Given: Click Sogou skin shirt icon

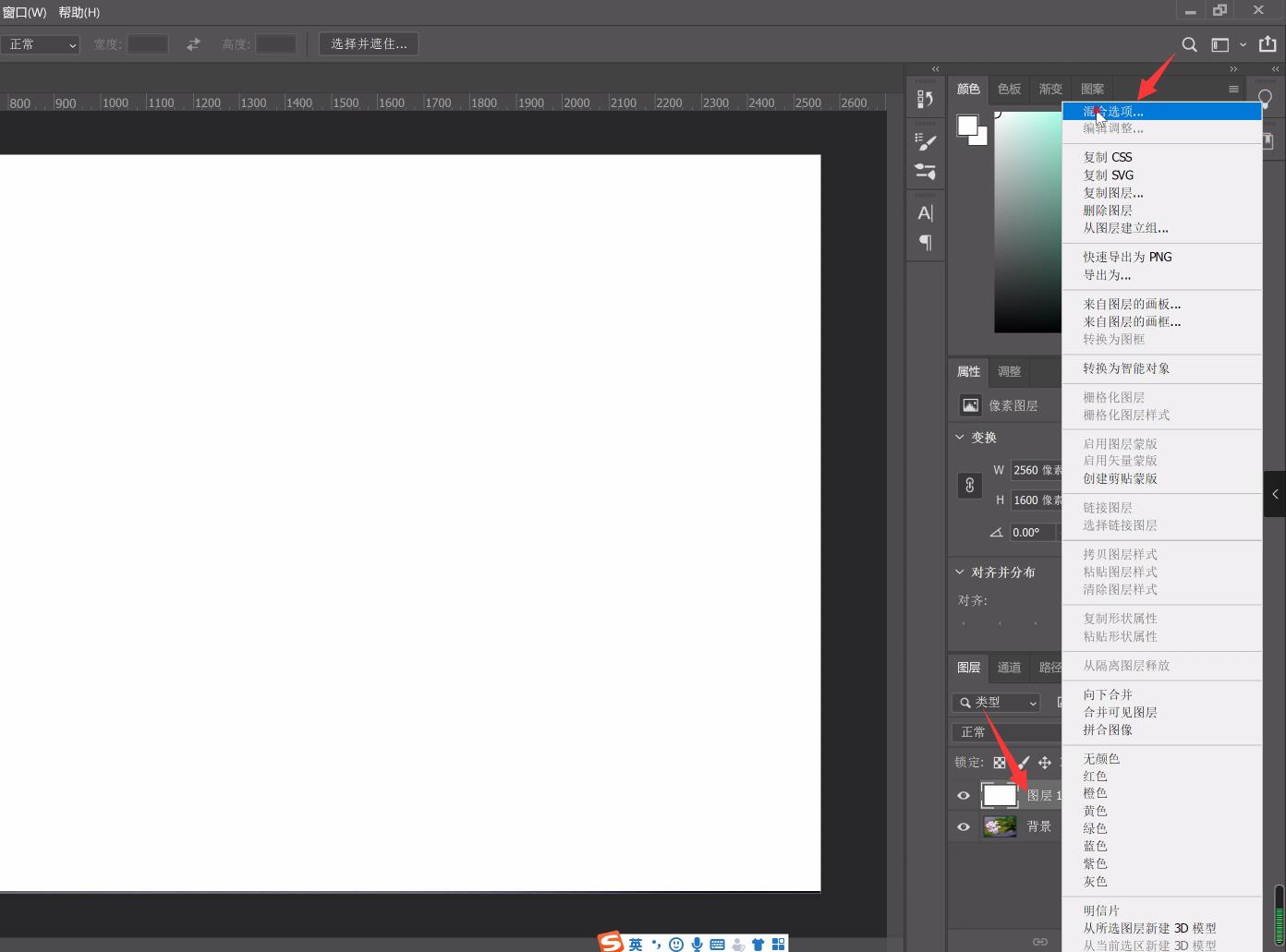Looking at the screenshot, I should tap(758, 944).
